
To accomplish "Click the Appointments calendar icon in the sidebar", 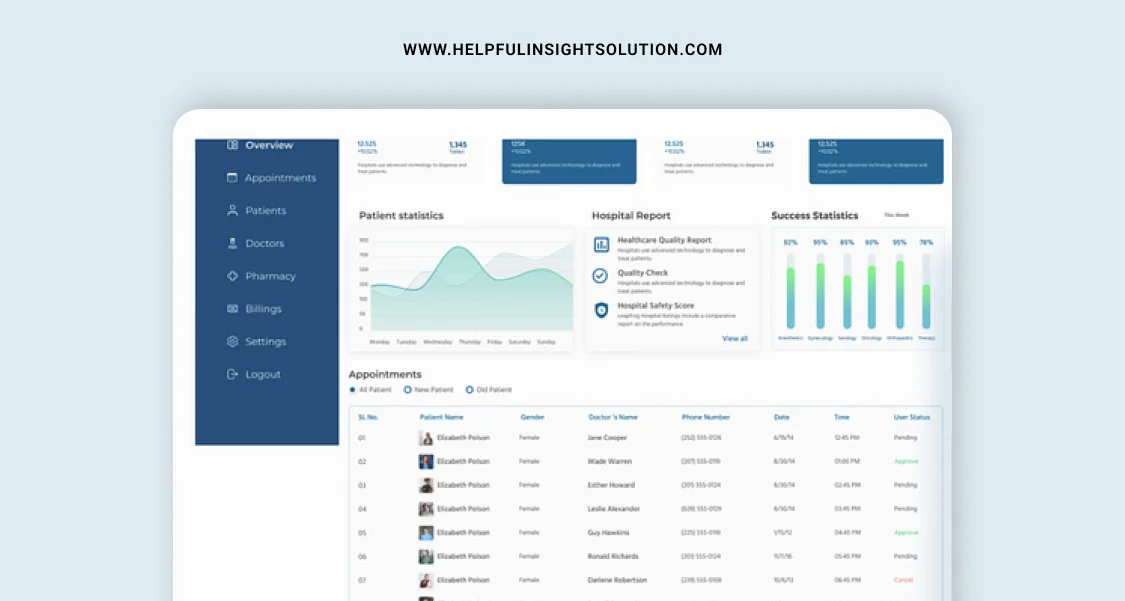I will pyautogui.click(x=232, y=177).
